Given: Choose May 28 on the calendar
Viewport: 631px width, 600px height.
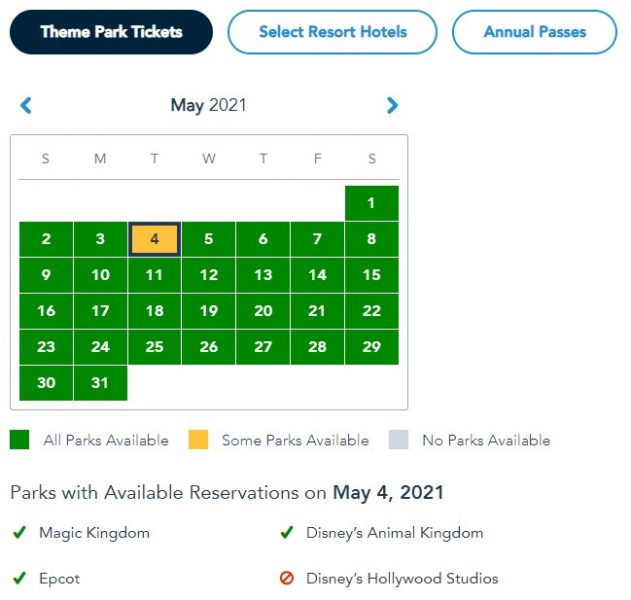Looking at the screenshot, I should coord(317,347).
